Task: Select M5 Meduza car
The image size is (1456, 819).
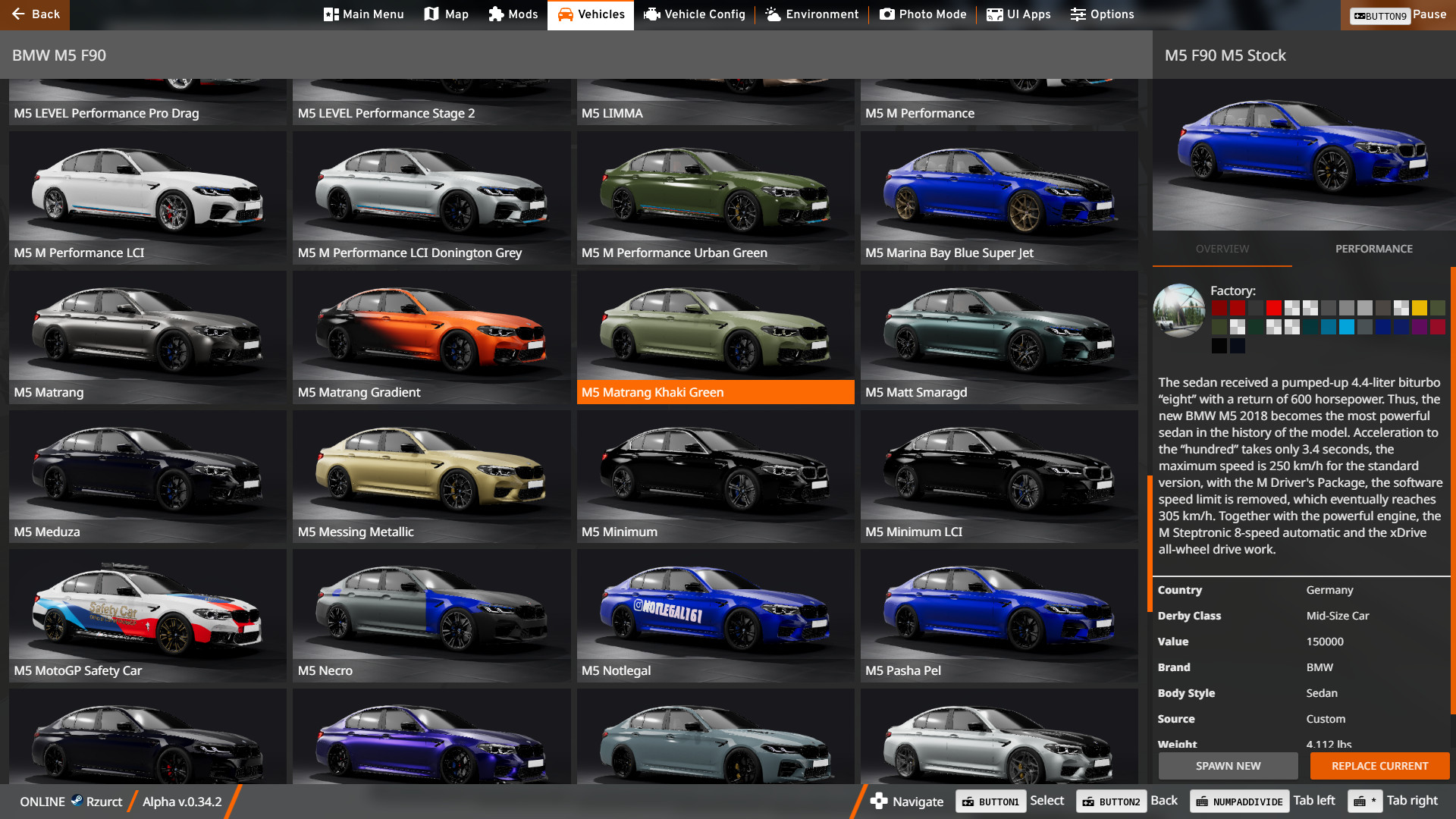Action: click(148, 477)
